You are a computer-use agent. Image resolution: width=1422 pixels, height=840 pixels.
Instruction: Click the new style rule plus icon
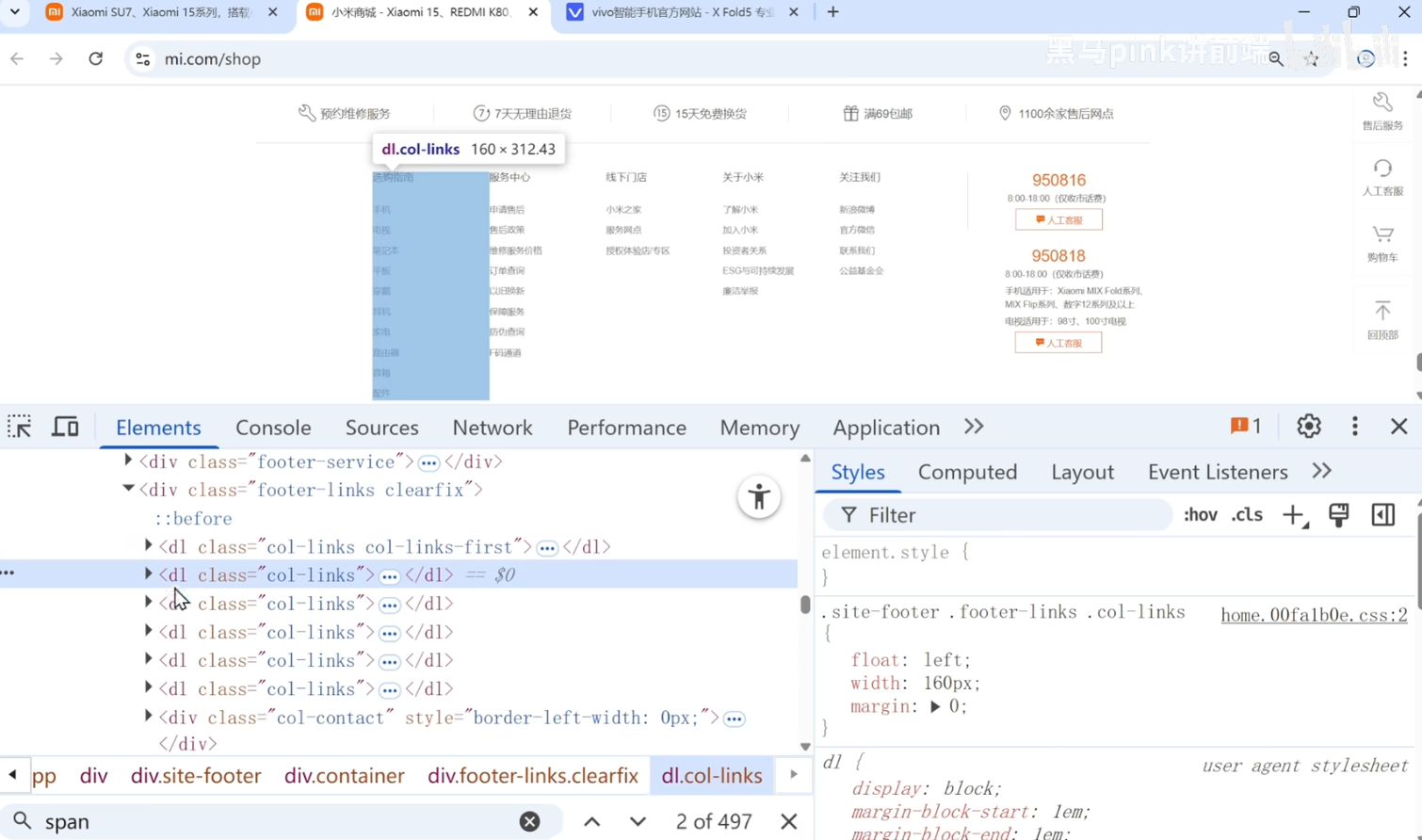click(1294, 515)
